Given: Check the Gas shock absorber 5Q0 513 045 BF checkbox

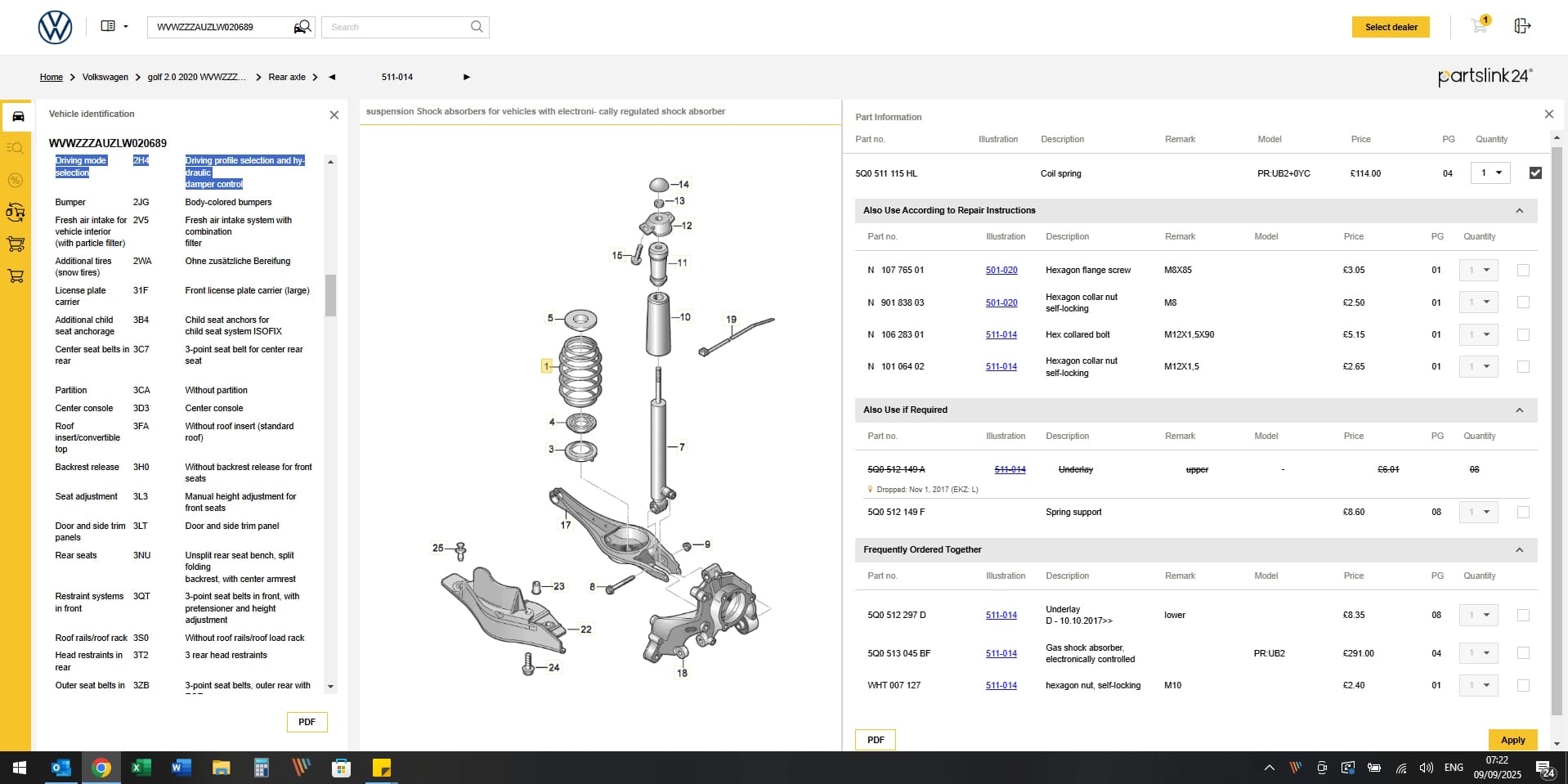Looking at the screenshot, I should pyautogui.click(x=1523, y=653).
